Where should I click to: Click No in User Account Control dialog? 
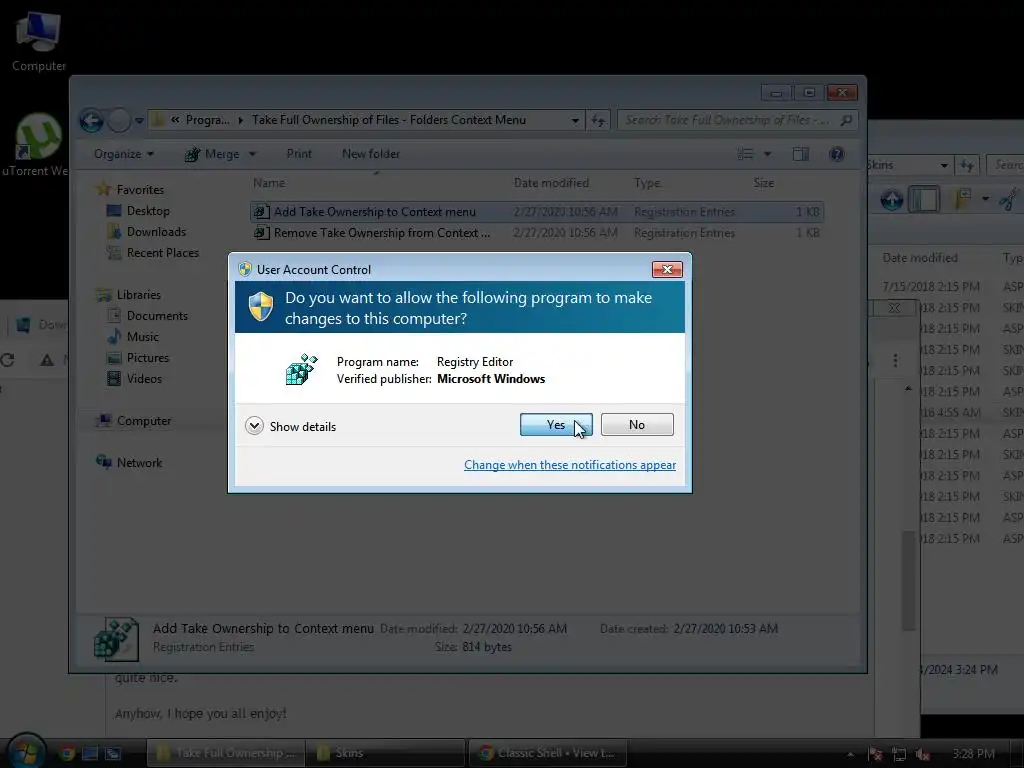(x=637, y=424)
